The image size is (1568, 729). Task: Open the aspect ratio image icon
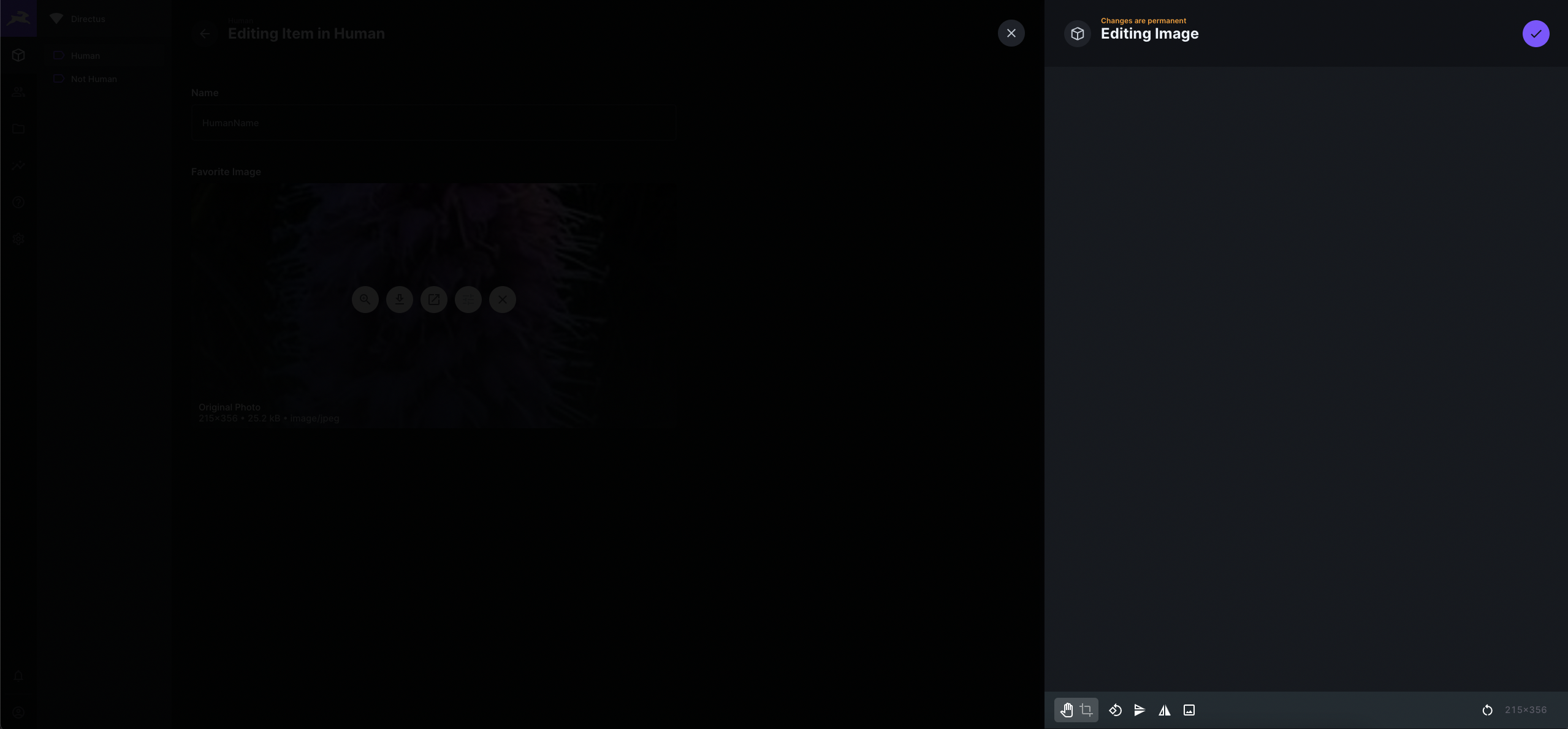coord(1189,710)
